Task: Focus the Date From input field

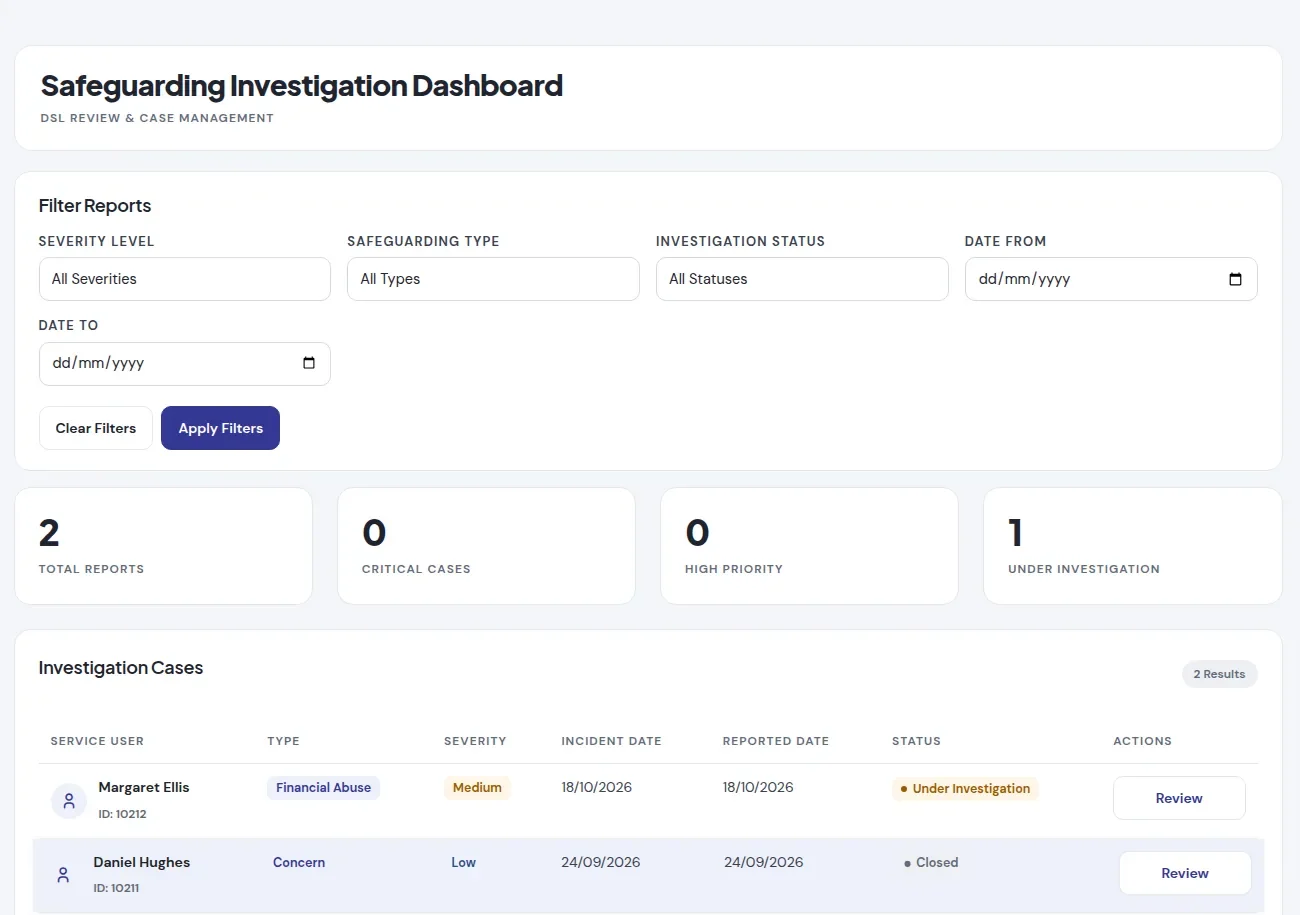Action: click(x=1111, y=279)
